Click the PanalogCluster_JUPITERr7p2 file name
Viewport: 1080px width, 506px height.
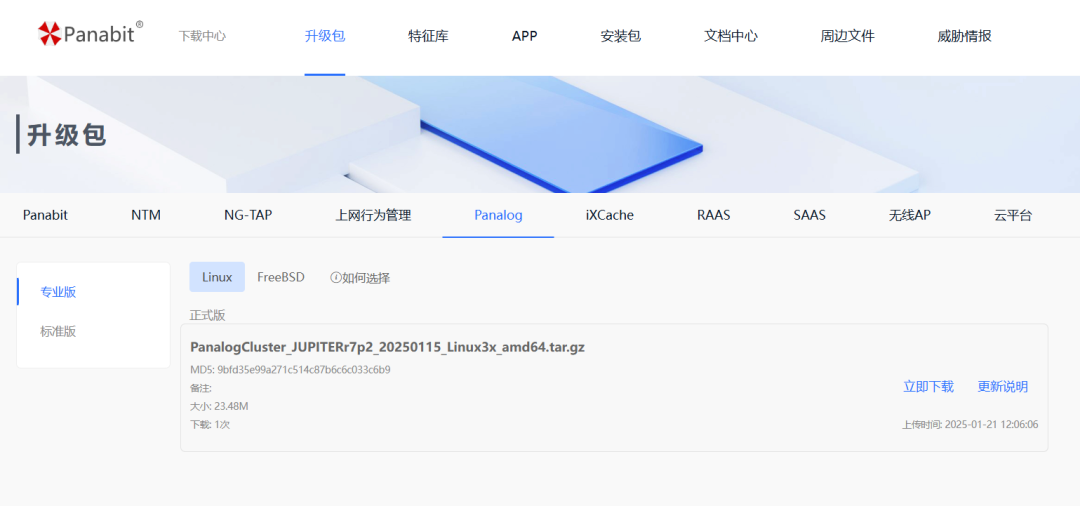point(387,346)
